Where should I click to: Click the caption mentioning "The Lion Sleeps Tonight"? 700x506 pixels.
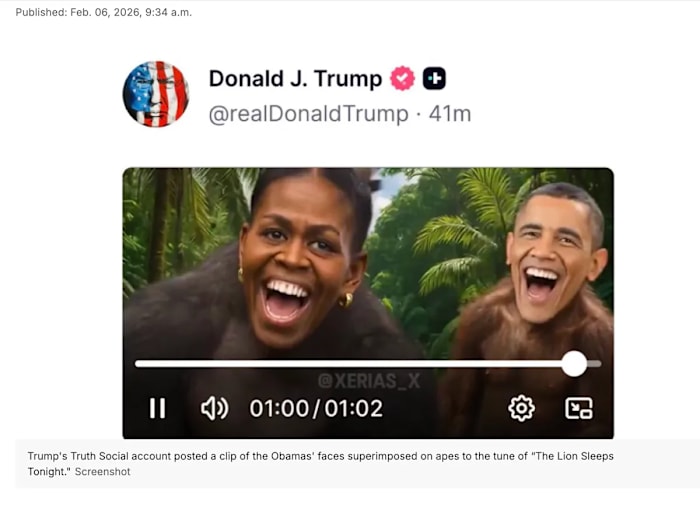(x=320, y=464)
